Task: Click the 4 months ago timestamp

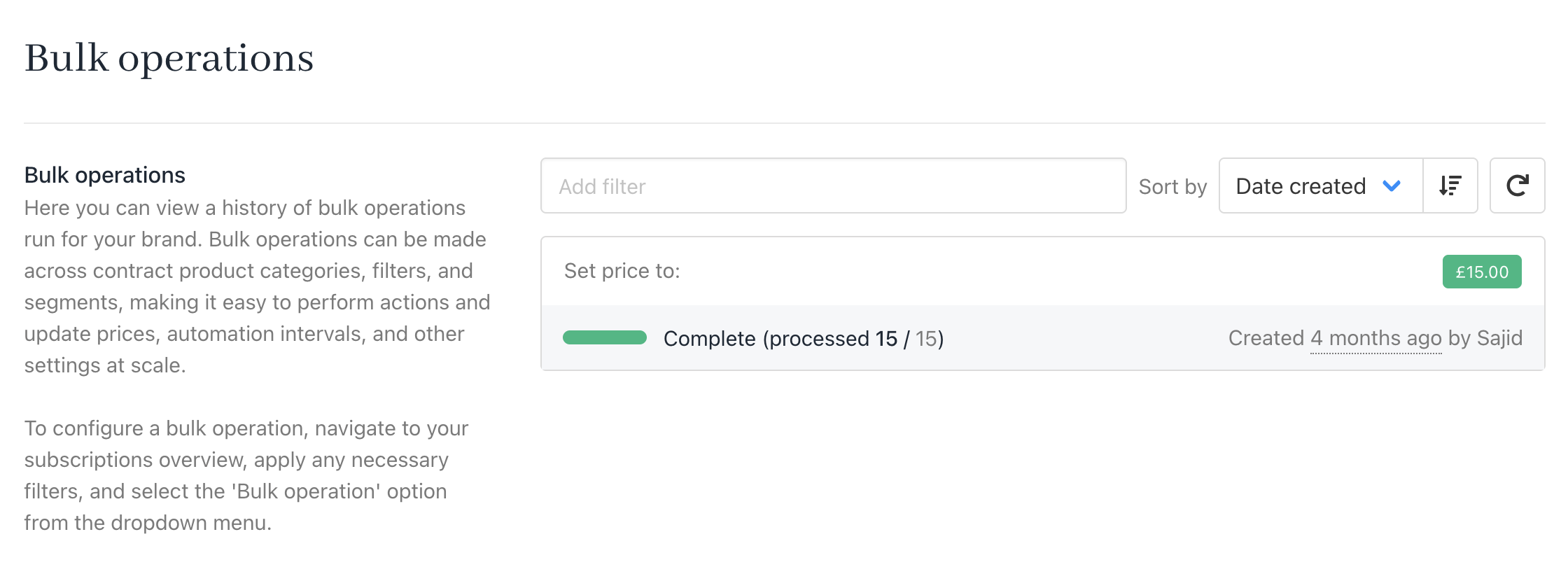Action: [1375, 338]
